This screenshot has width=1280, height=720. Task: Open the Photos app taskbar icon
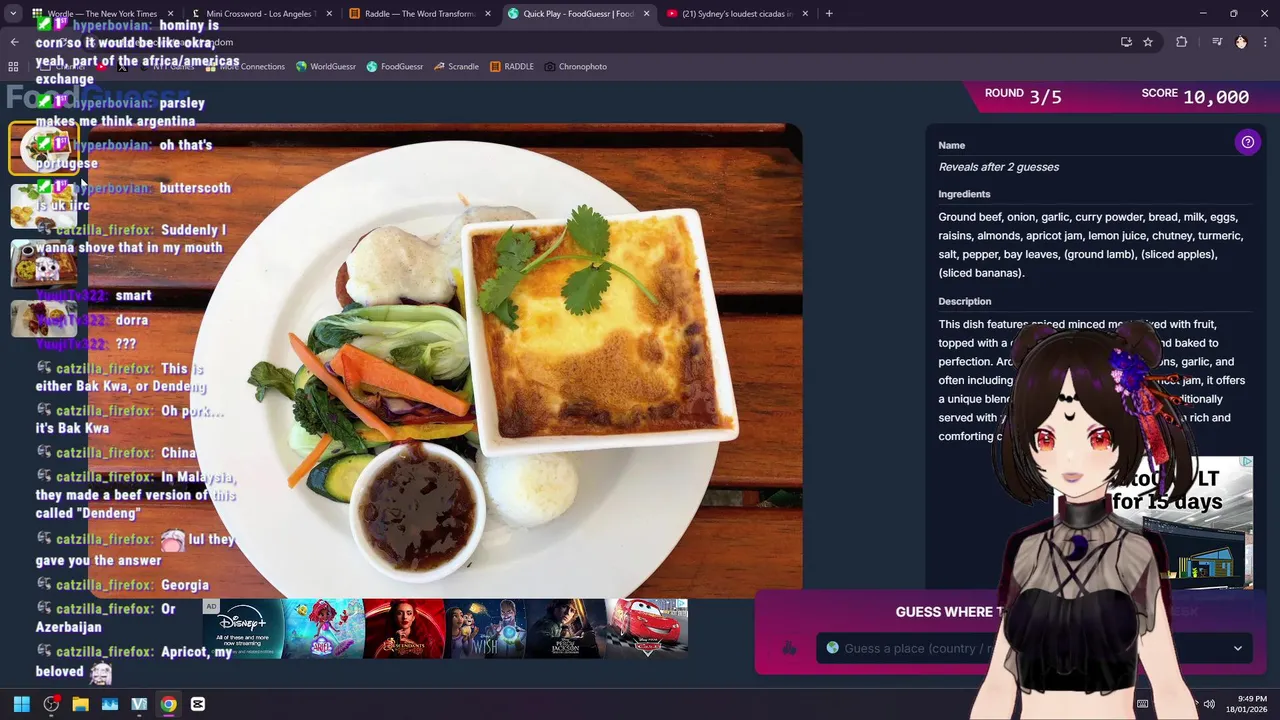coord(110,704)
